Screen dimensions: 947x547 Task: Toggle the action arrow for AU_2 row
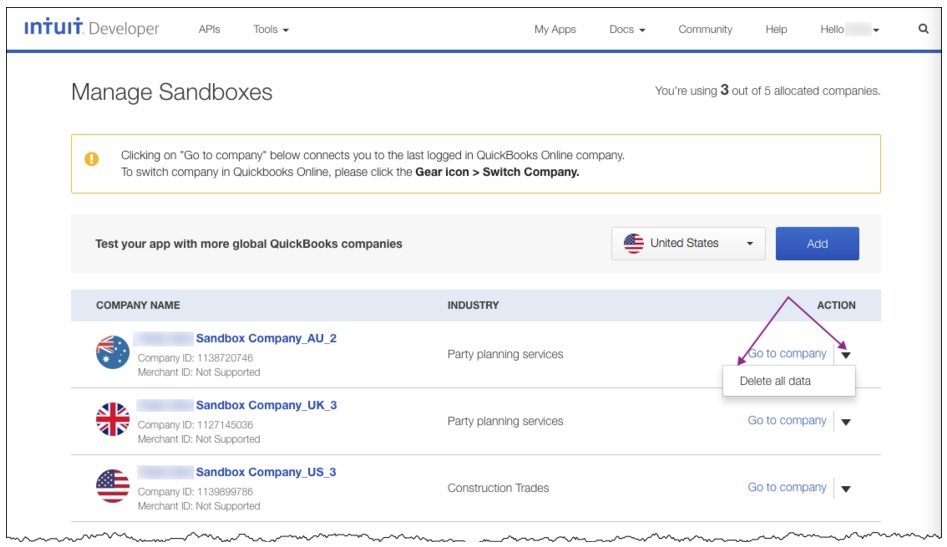tap(846, 355)
